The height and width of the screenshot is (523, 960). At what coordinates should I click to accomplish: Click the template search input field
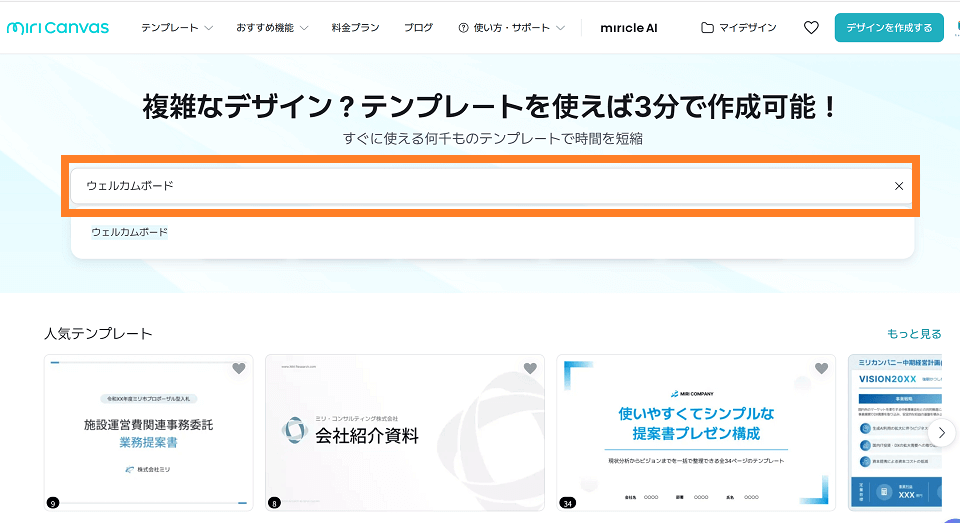pyautogui.click(x=480, y=186)
